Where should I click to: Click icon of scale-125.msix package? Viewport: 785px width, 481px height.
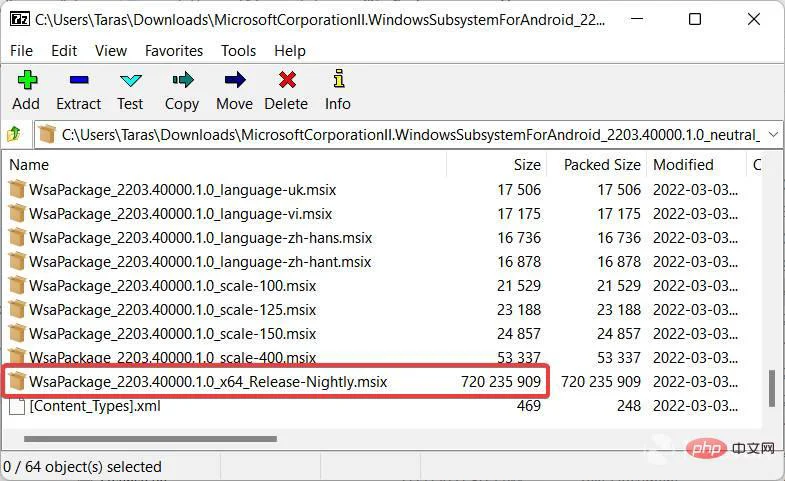point(17,310)
